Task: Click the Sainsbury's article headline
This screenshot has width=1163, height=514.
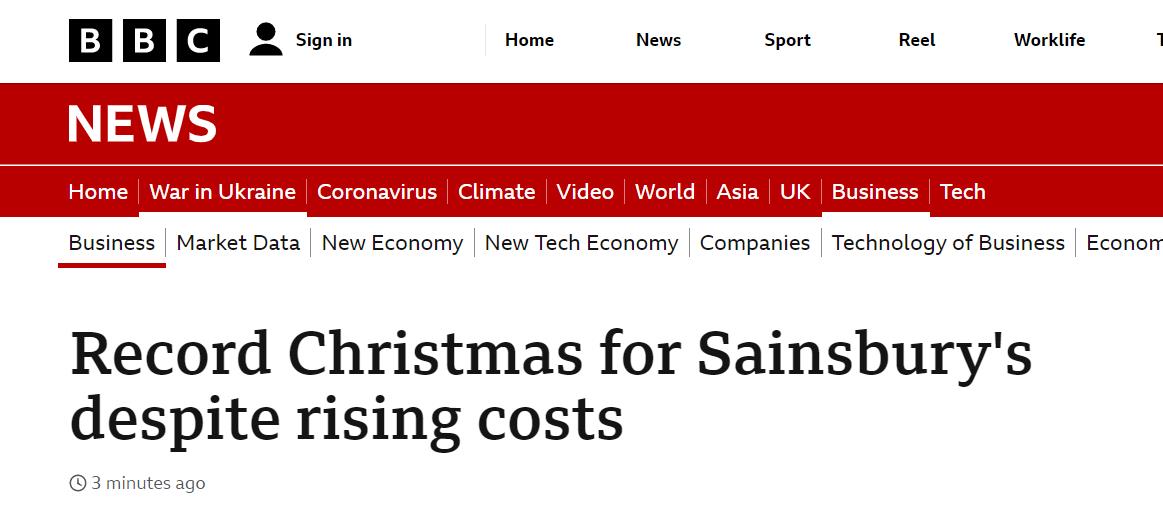Action: 550,385
